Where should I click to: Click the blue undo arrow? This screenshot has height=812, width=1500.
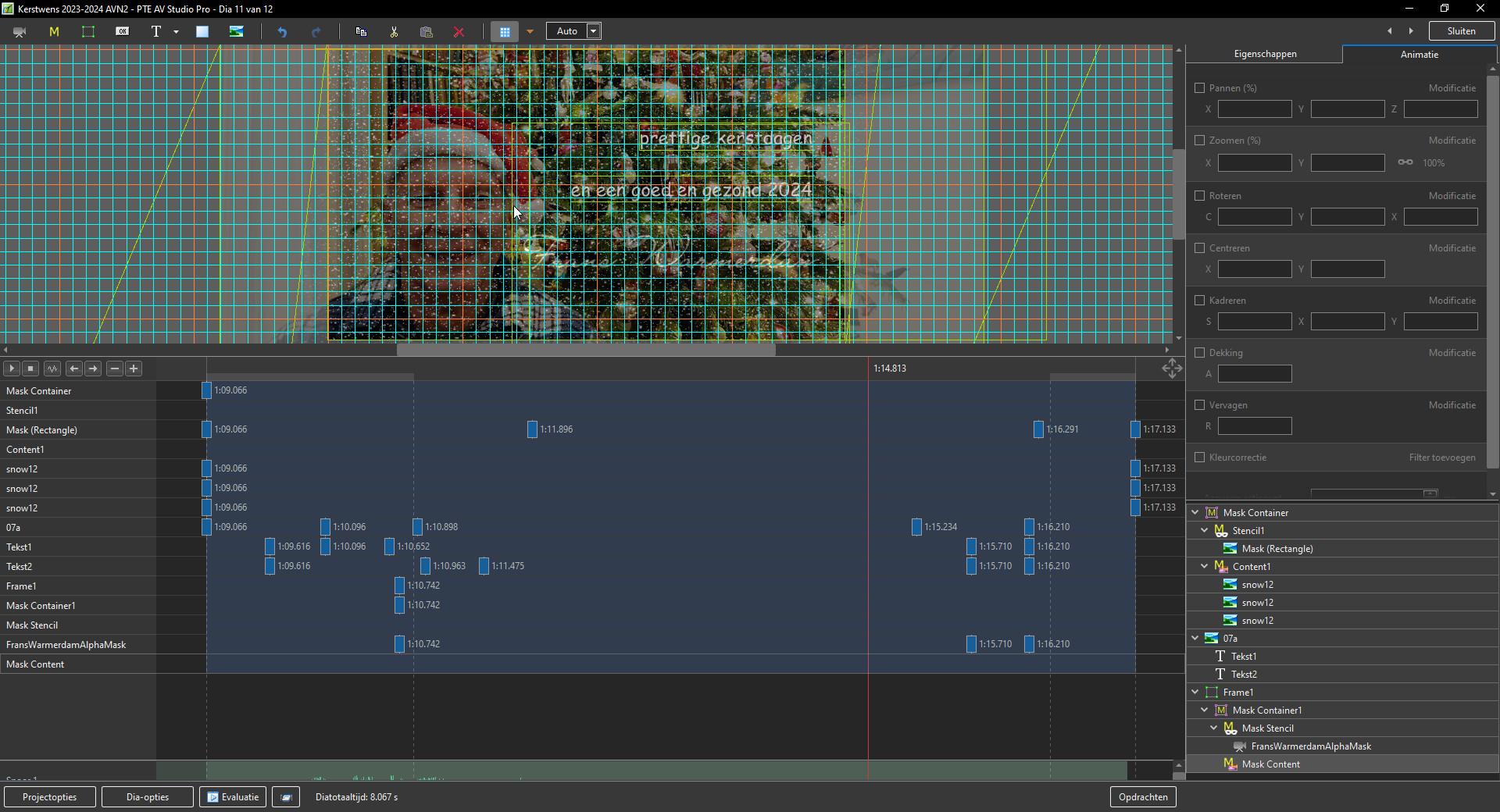click(x=282, y=32)
